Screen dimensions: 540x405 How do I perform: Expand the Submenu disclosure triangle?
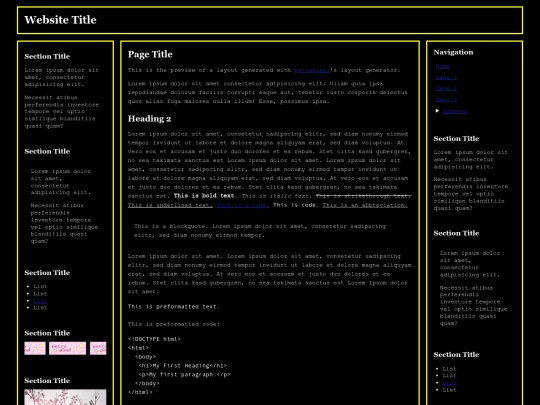[437, 111]
